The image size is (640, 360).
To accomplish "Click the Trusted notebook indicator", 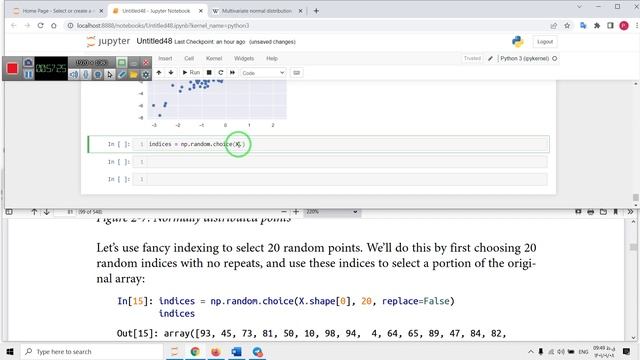I will 472,58.
